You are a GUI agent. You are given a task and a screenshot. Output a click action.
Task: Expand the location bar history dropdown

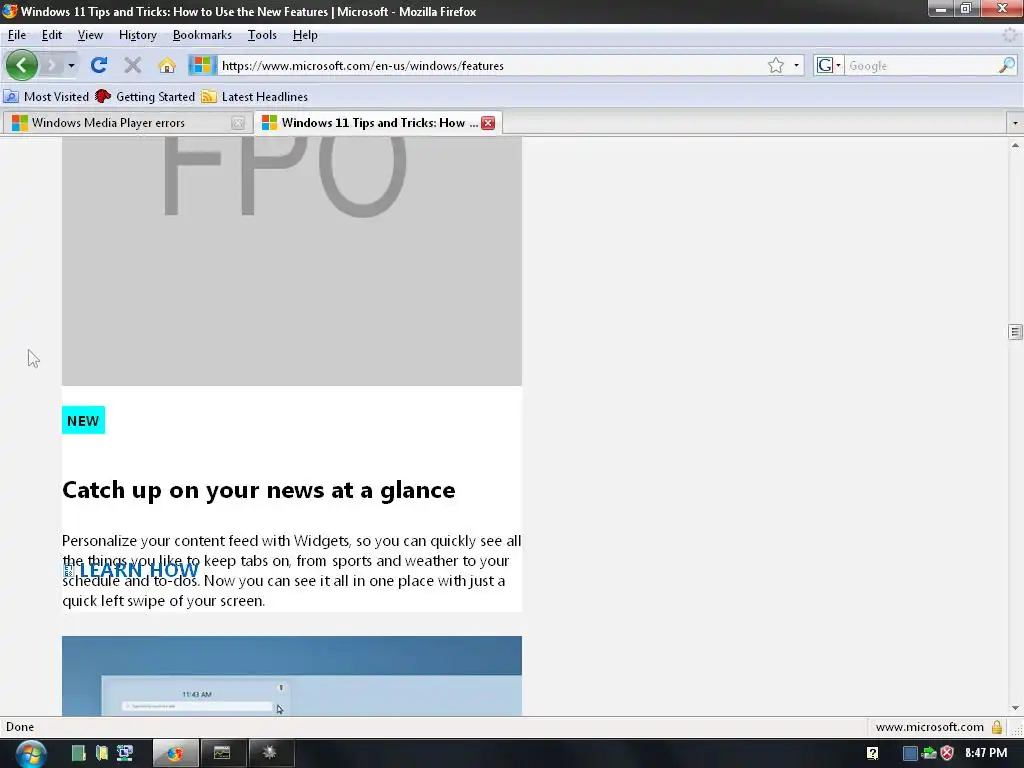tap(796, 65)
